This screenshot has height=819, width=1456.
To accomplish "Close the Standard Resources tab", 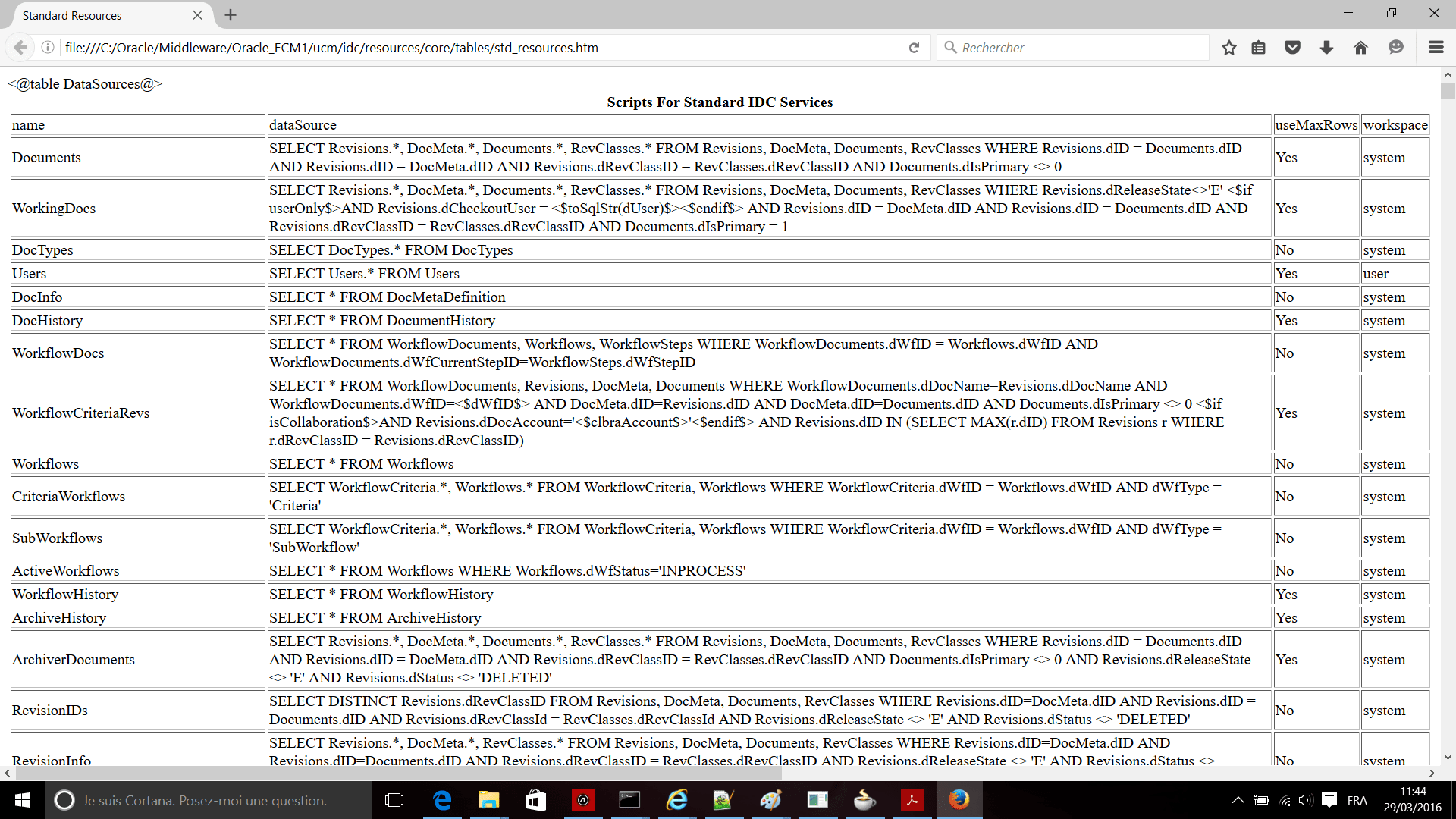I will [197, 15].
